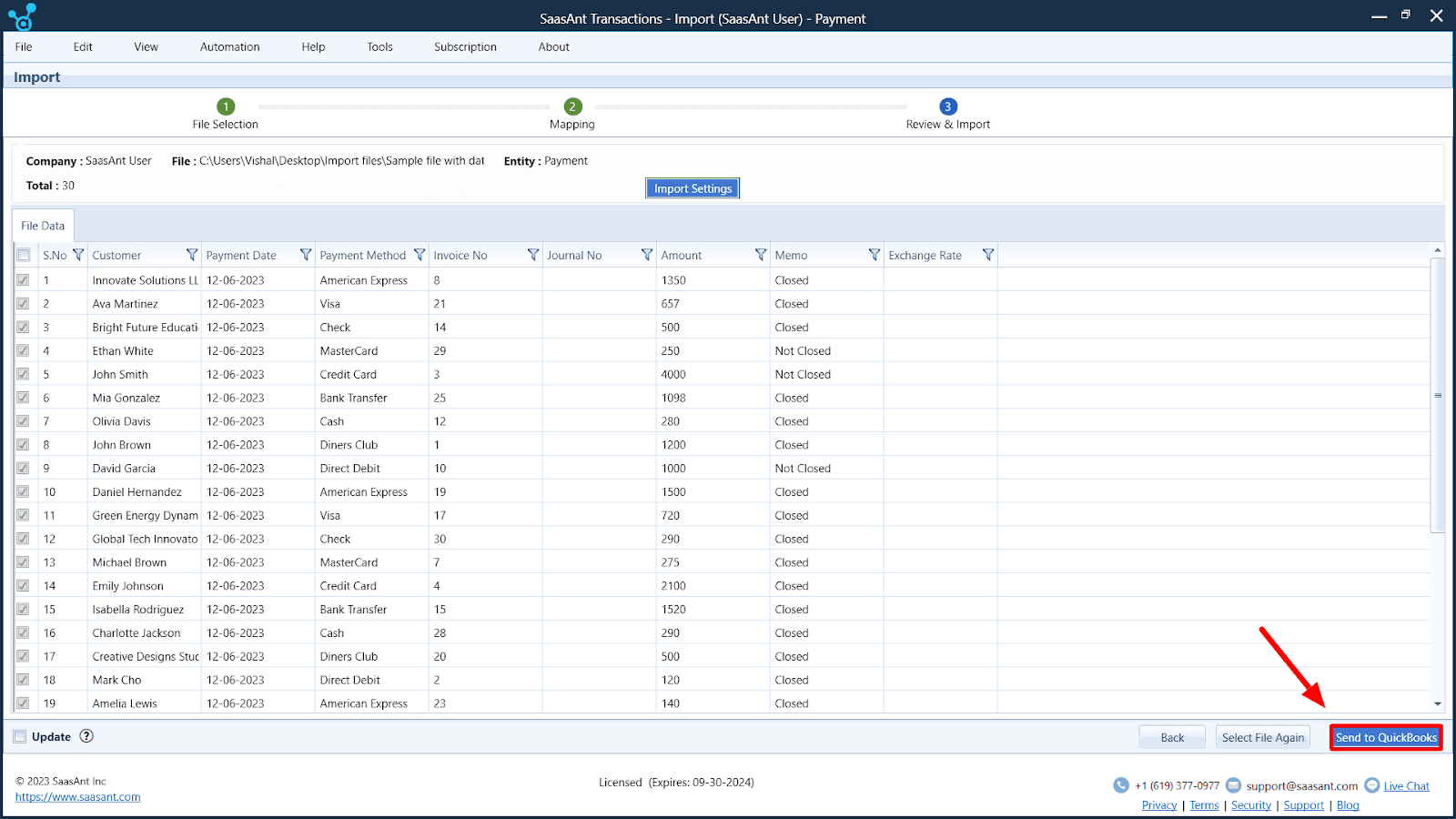Select the Charlotte Jackson customer cell
This screenshot has height=819, width=1456.
(x=144, y=633)
